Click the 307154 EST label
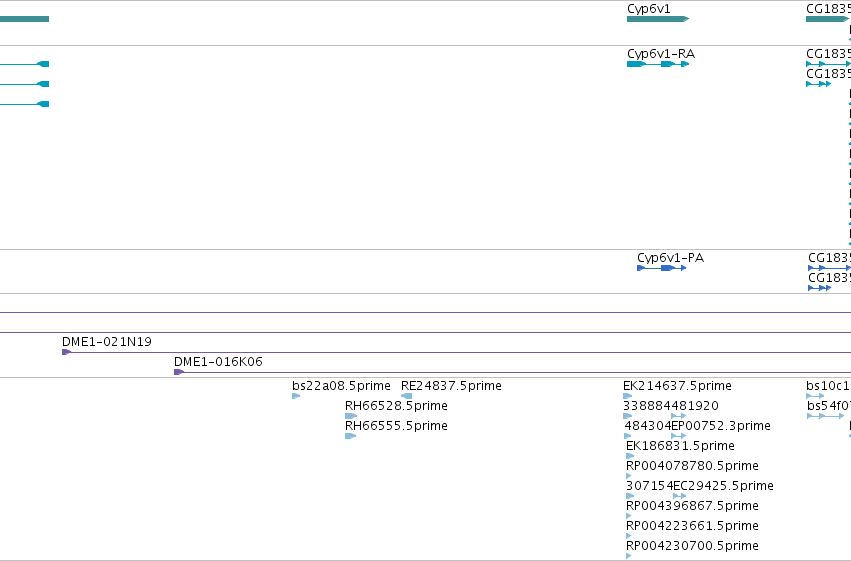Screen dimensions: 851x561 click(649, 486)
